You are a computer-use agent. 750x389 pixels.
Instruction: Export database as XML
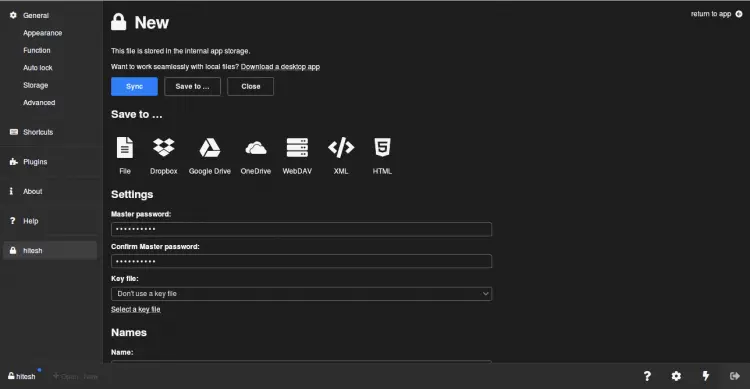pos(341,156)
